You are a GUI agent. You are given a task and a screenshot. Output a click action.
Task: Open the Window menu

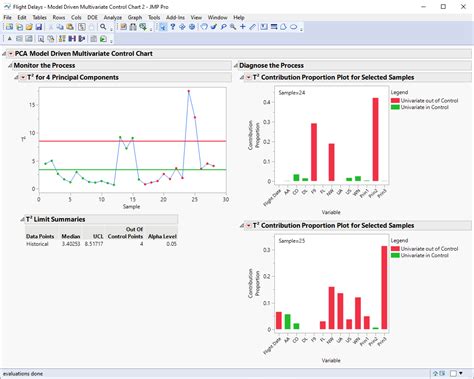[217, 17]
